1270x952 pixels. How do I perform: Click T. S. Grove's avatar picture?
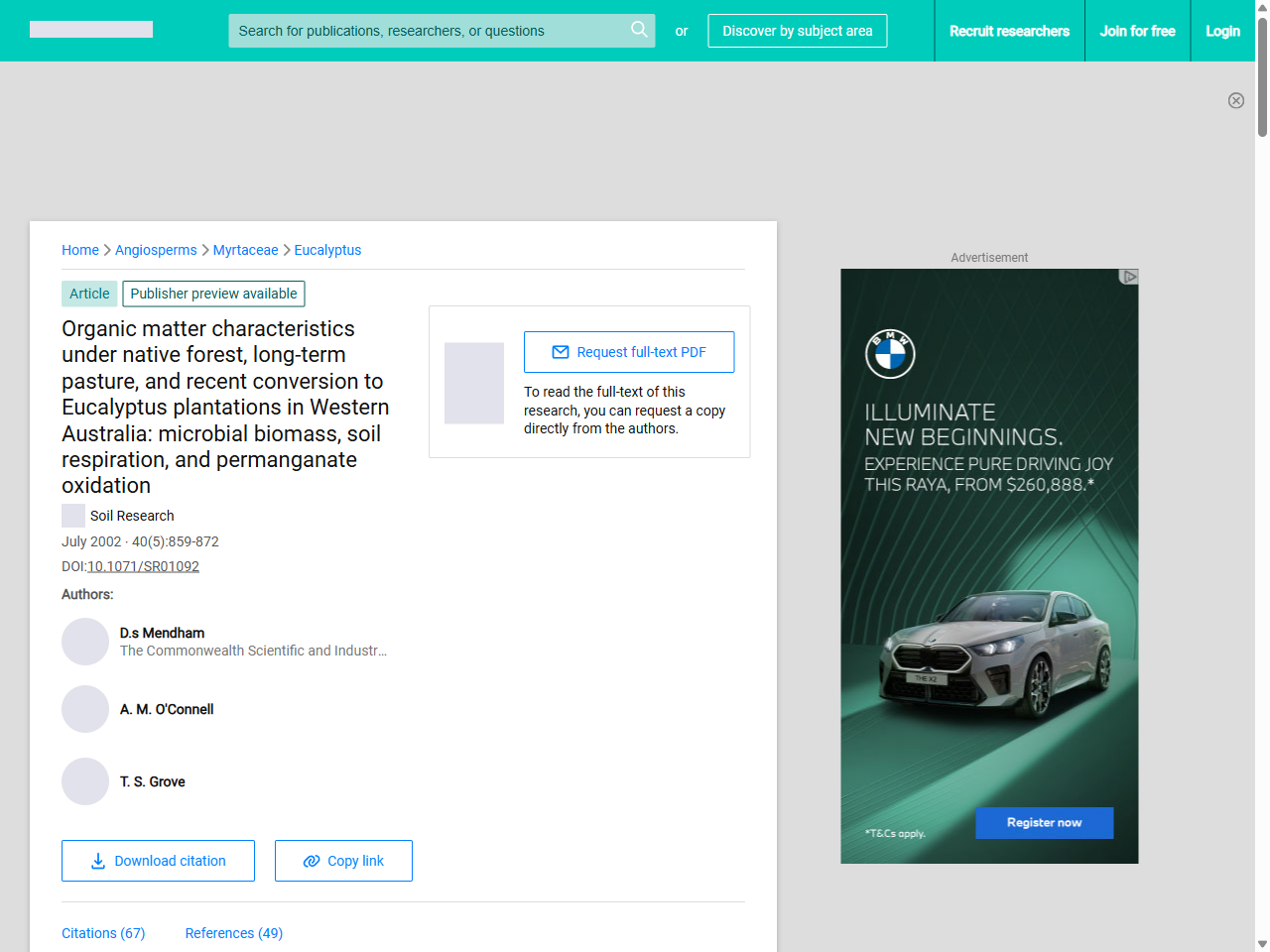[x=85, y=781]
